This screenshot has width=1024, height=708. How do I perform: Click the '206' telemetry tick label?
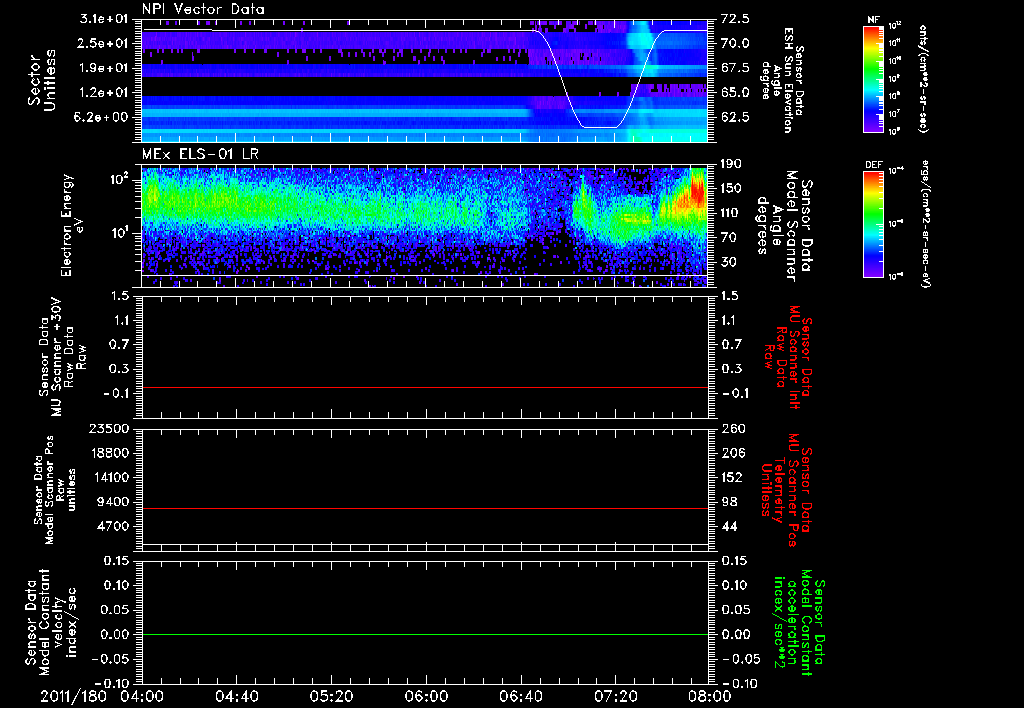(x=732, y=453)
